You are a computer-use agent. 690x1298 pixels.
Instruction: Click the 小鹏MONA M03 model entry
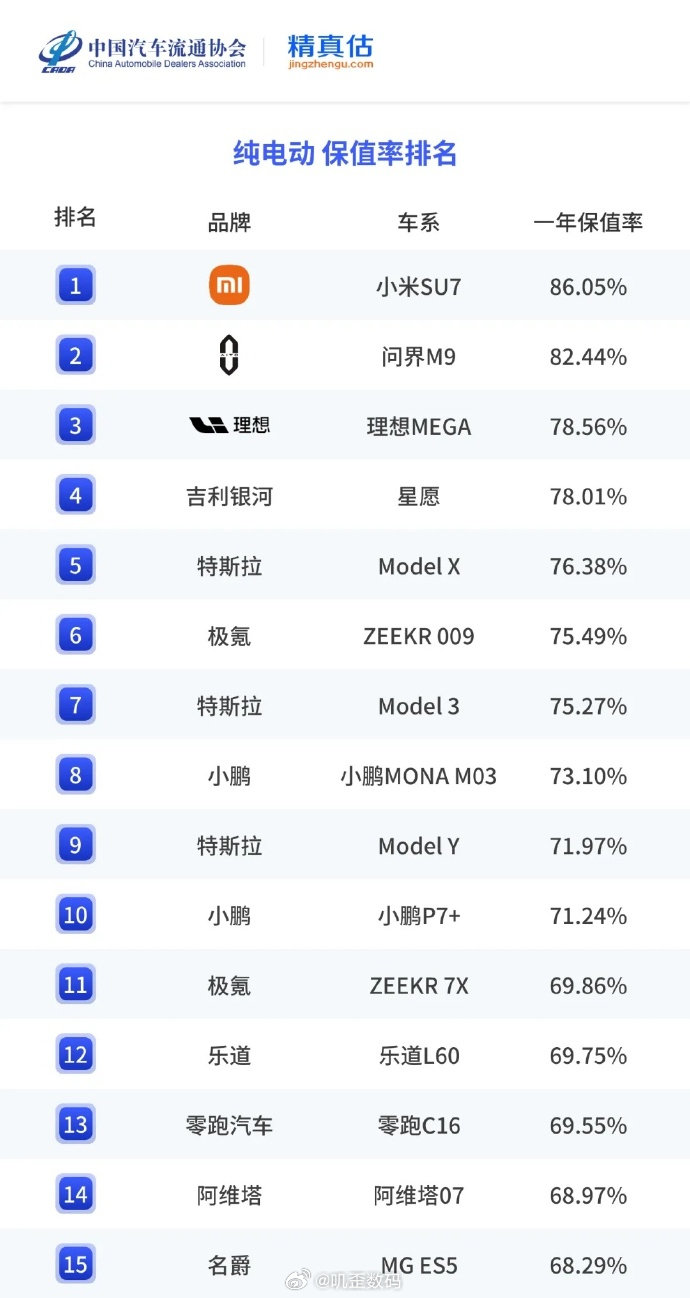(x=418, y=776)
